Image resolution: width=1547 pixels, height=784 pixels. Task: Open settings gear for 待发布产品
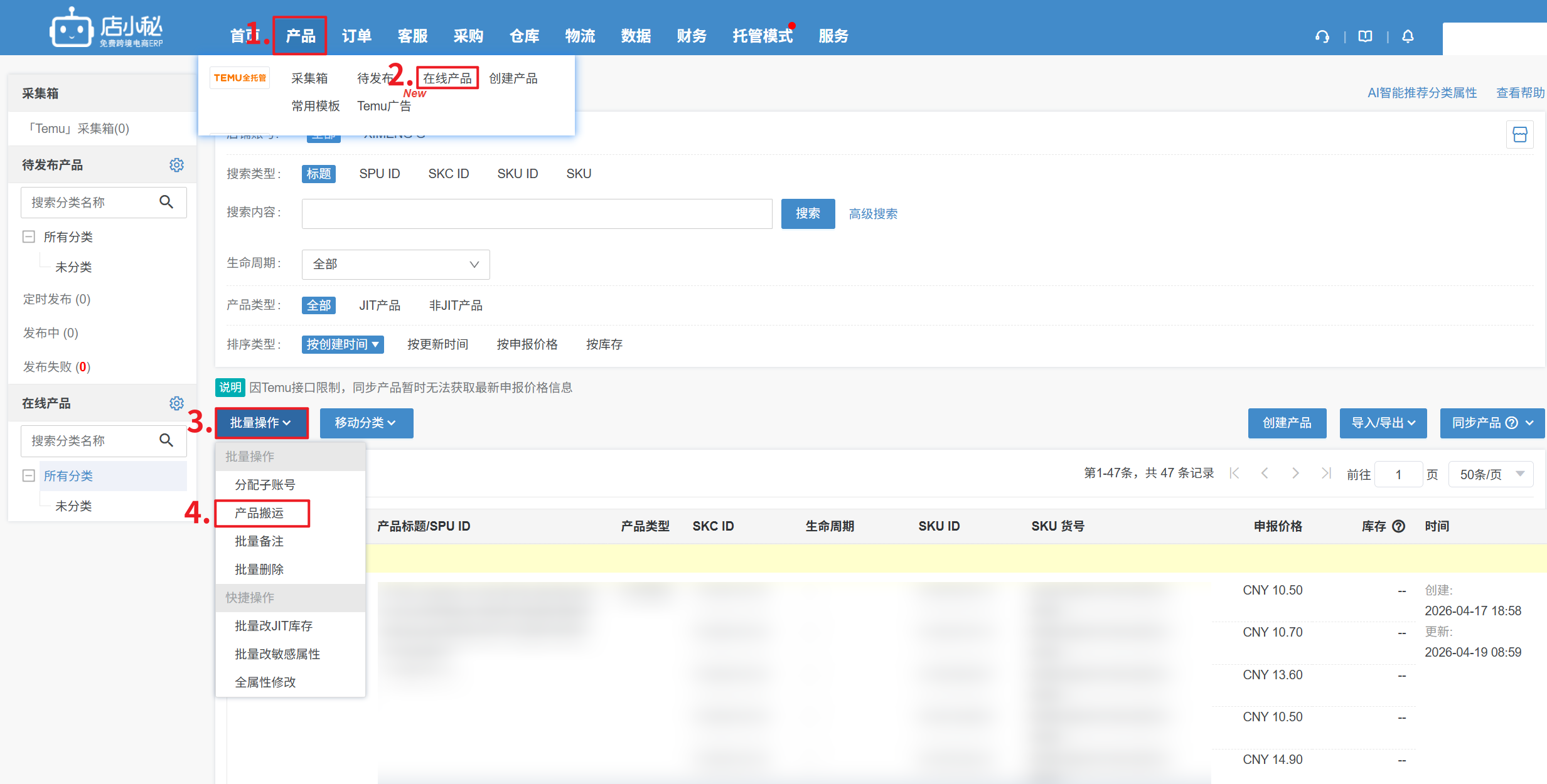click(176, 165)
